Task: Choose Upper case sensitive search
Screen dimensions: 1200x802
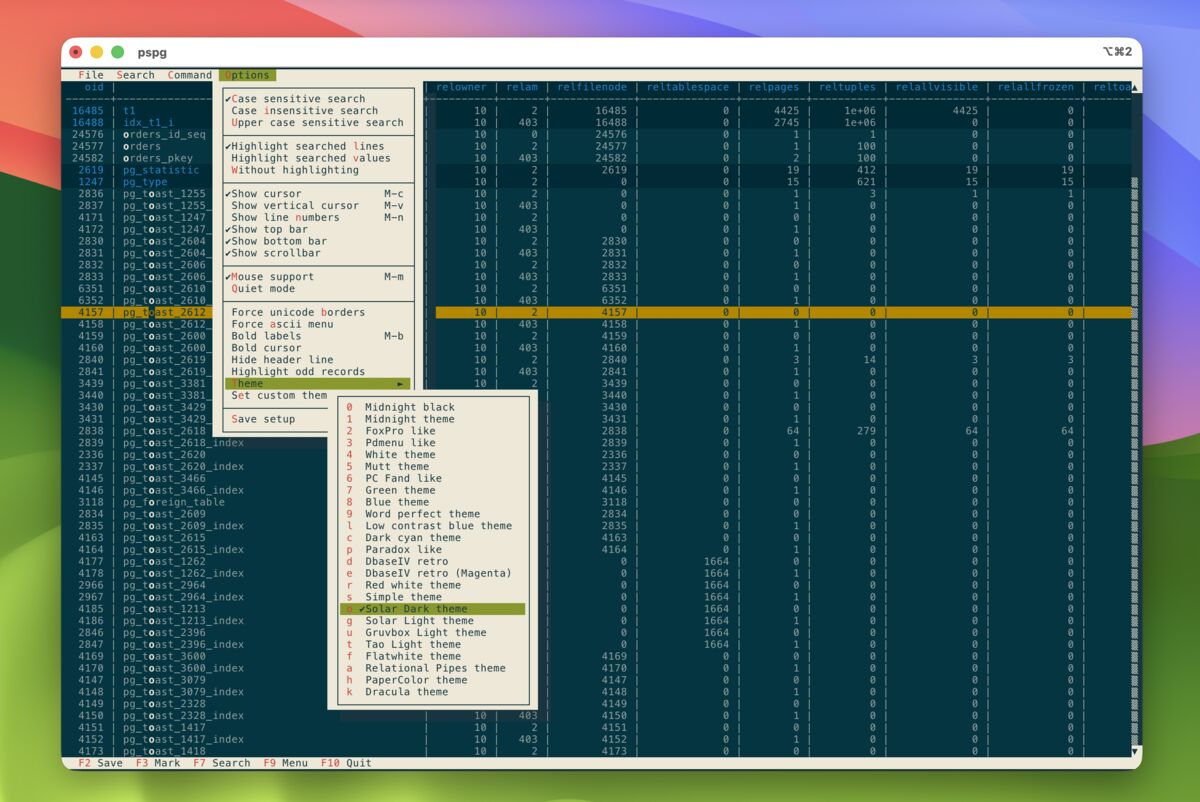Action: tap(319, 123)
